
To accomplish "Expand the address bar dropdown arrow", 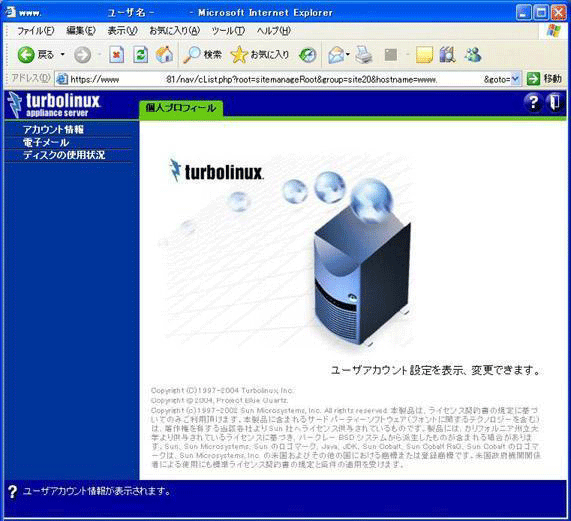I will [515, 79].
